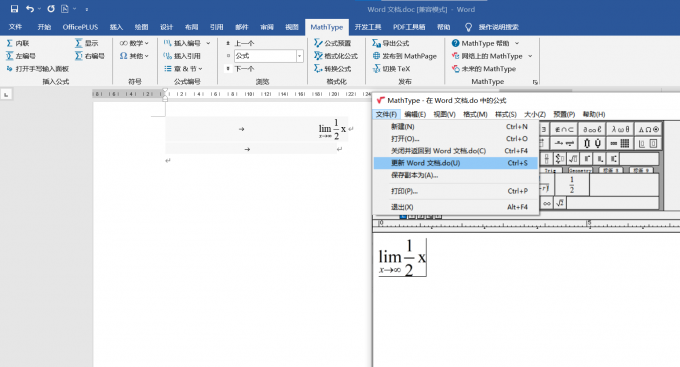Switch to the 开始 ribbon tab
Image resolution: width=680 pixels, height=367 pixels.
click(44, 27)
